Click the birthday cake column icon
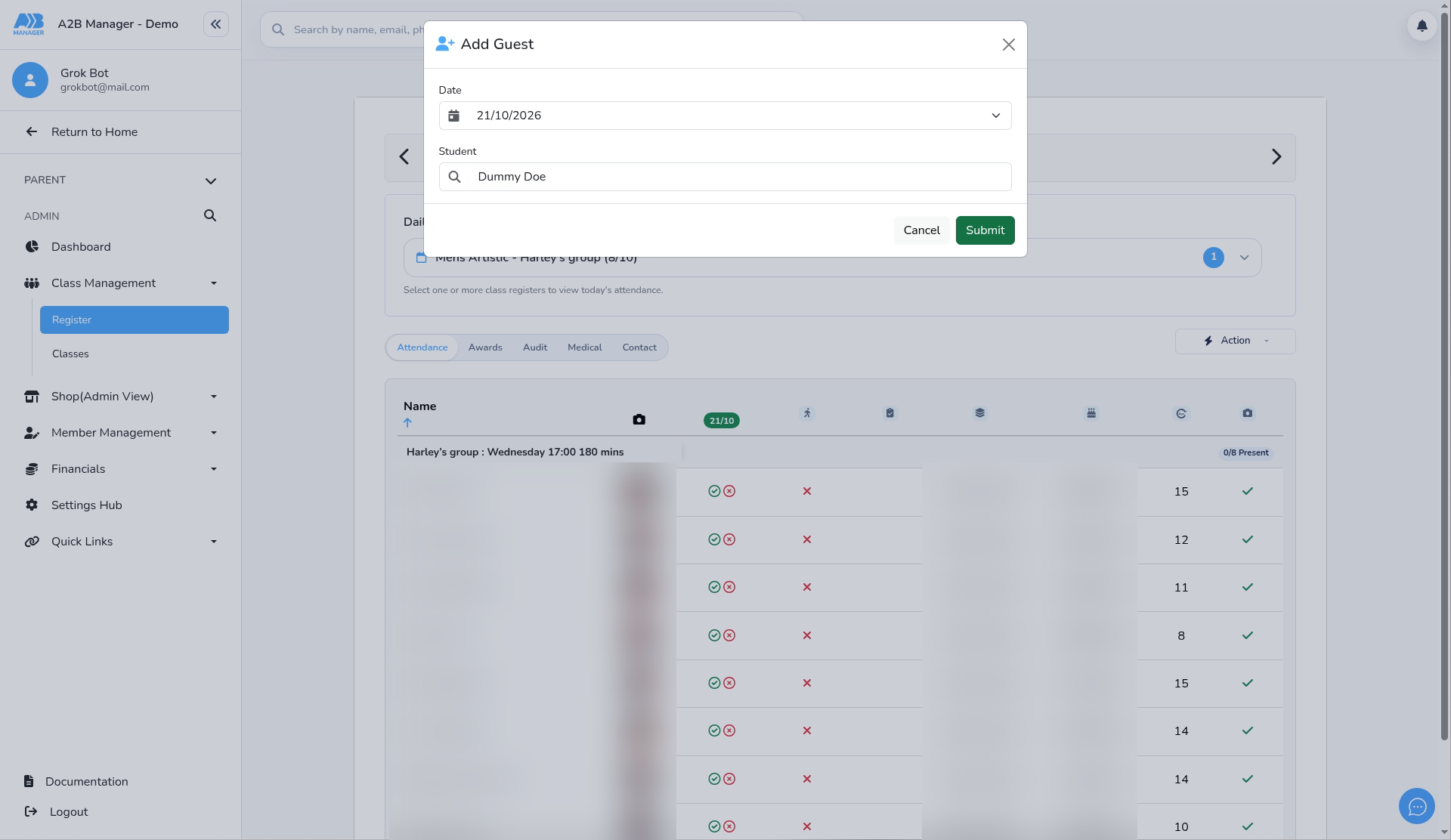Image resolution: width=1451 pixels, height=840 pixels. [1091, 413]
